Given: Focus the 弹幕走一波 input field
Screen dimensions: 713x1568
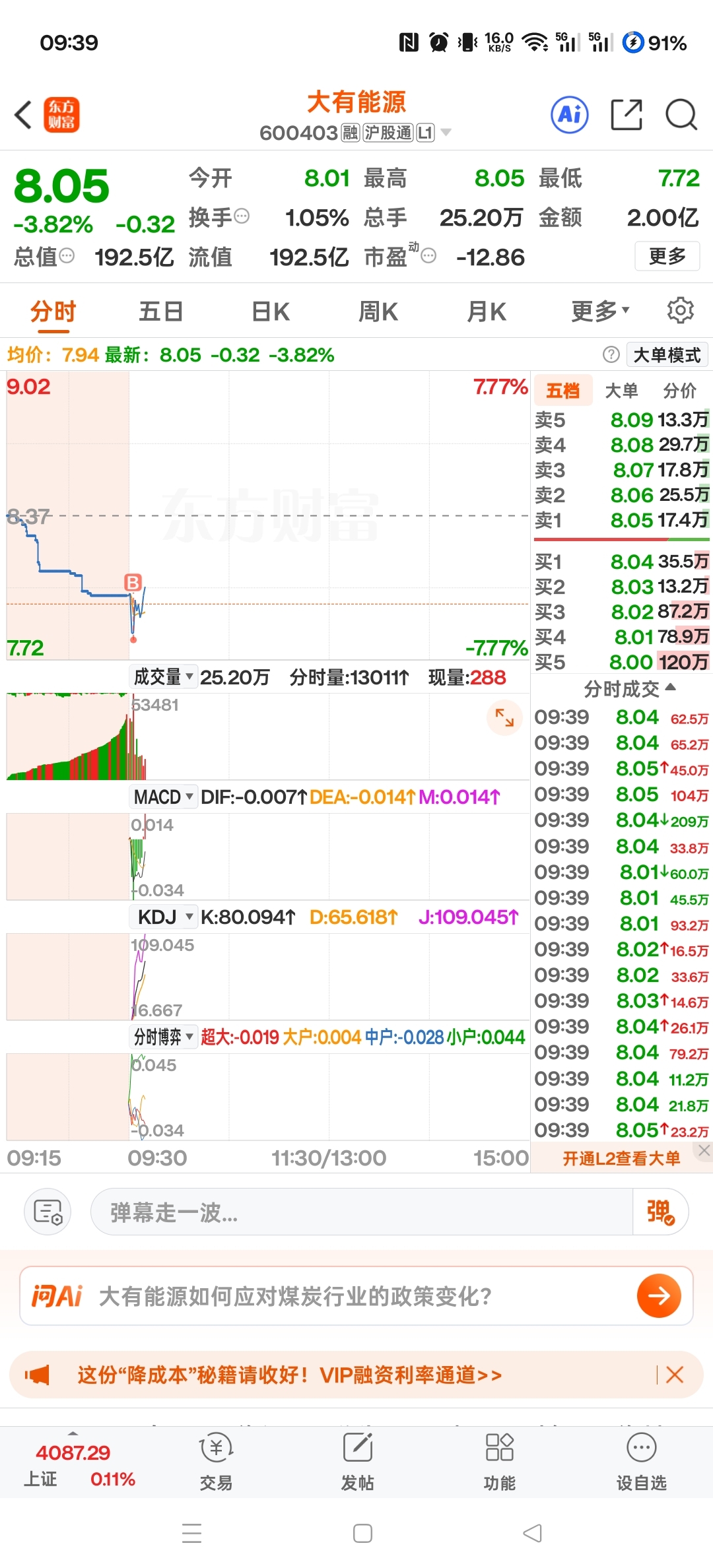Looking at the screenshot, I should pyautogui.click(x=362, y=1212).
